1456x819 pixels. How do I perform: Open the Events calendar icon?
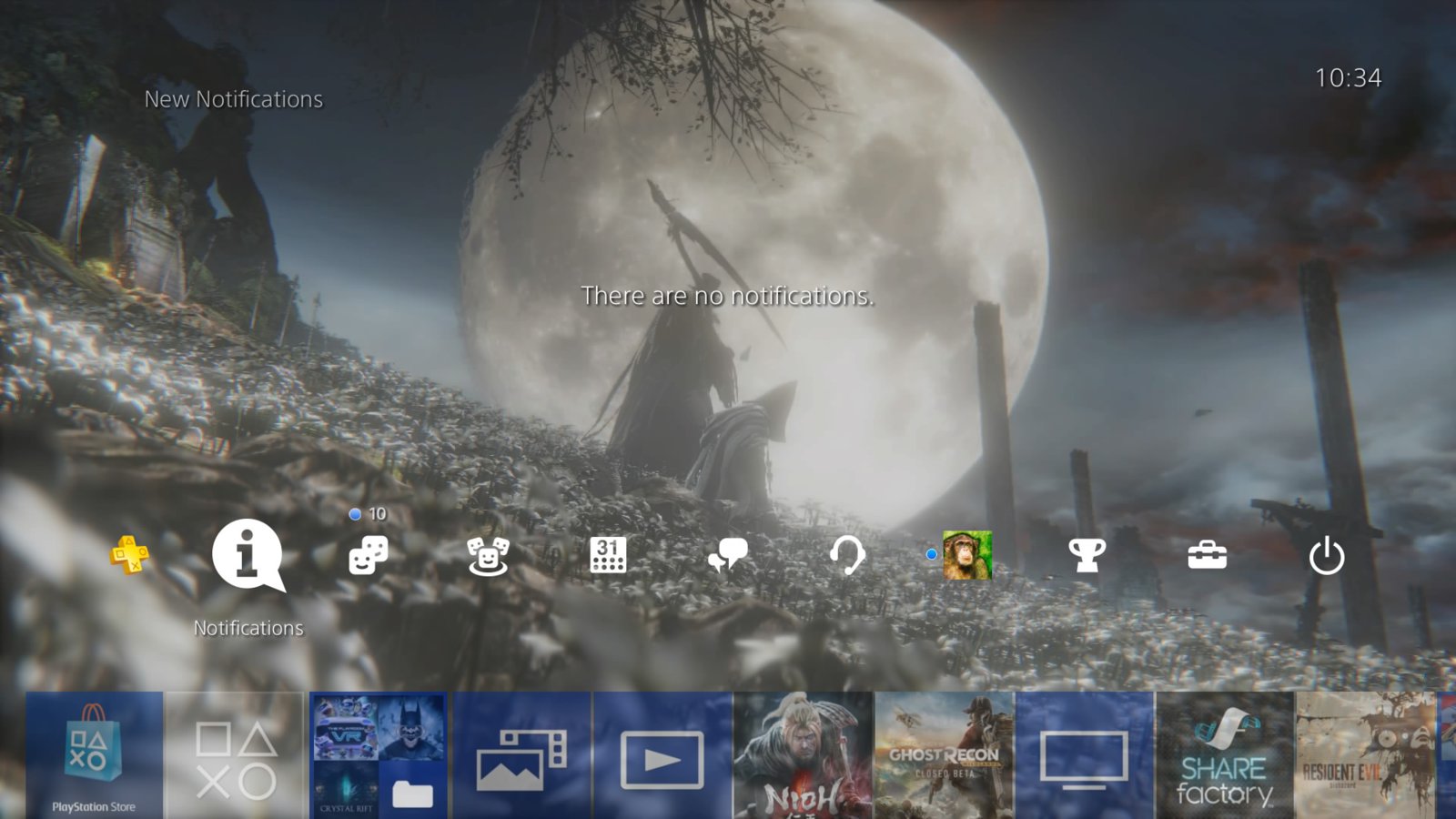click(608, 555)
